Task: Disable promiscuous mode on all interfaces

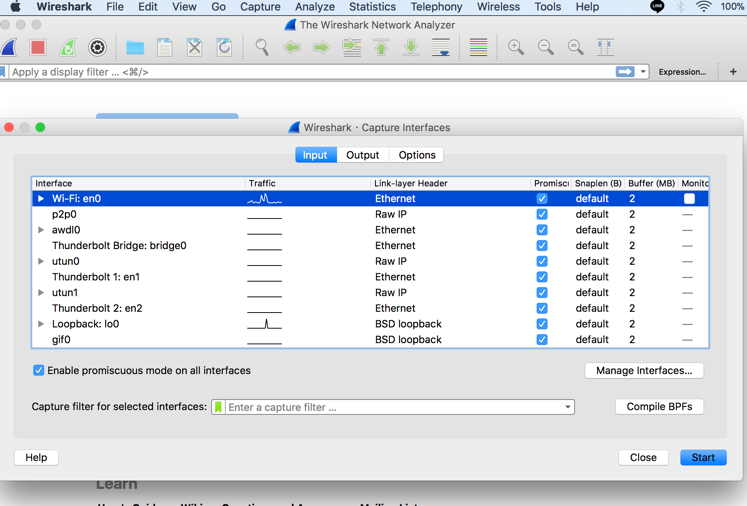Action: coord(39,370)
